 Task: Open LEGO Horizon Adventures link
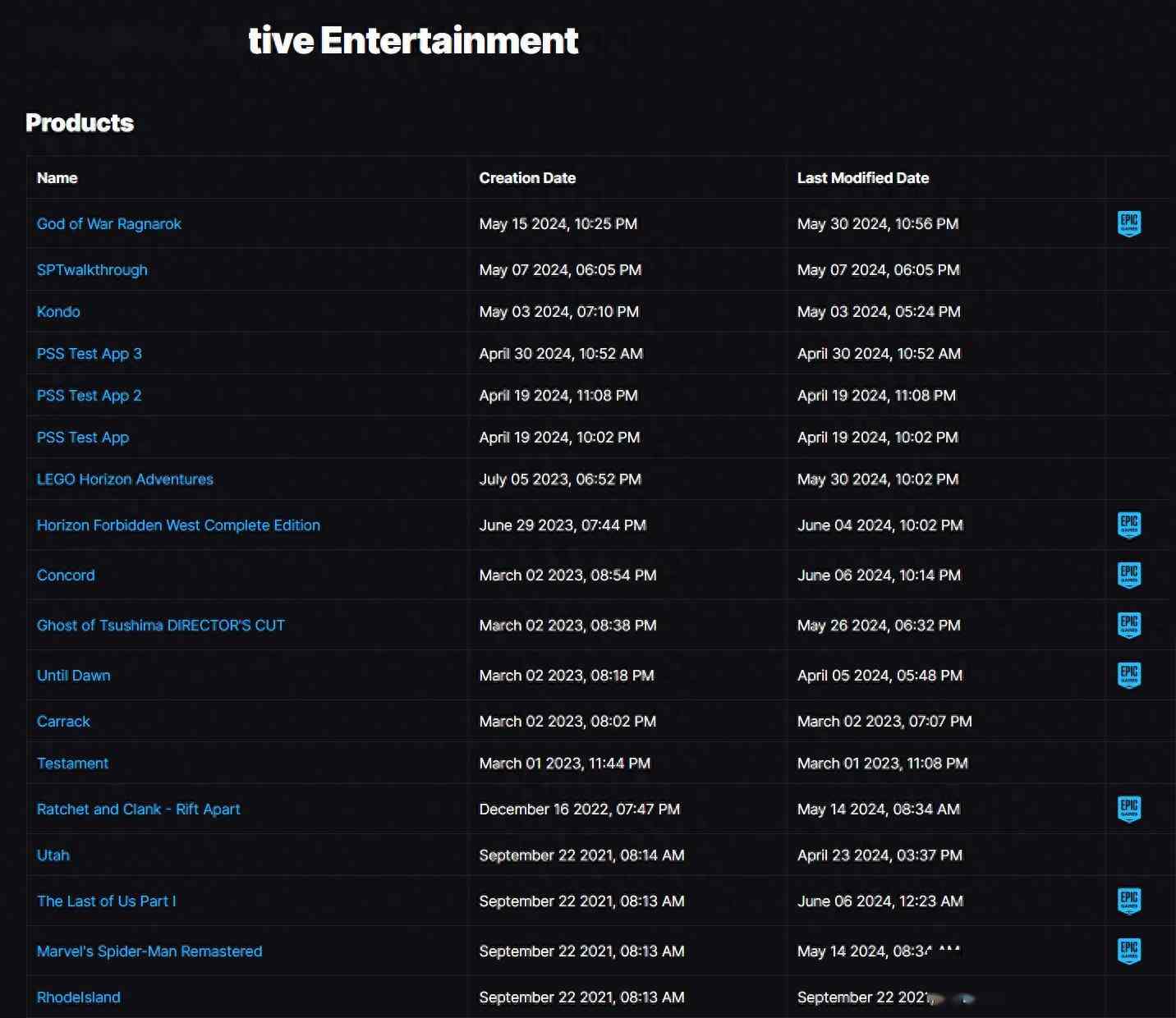point(125,479)
